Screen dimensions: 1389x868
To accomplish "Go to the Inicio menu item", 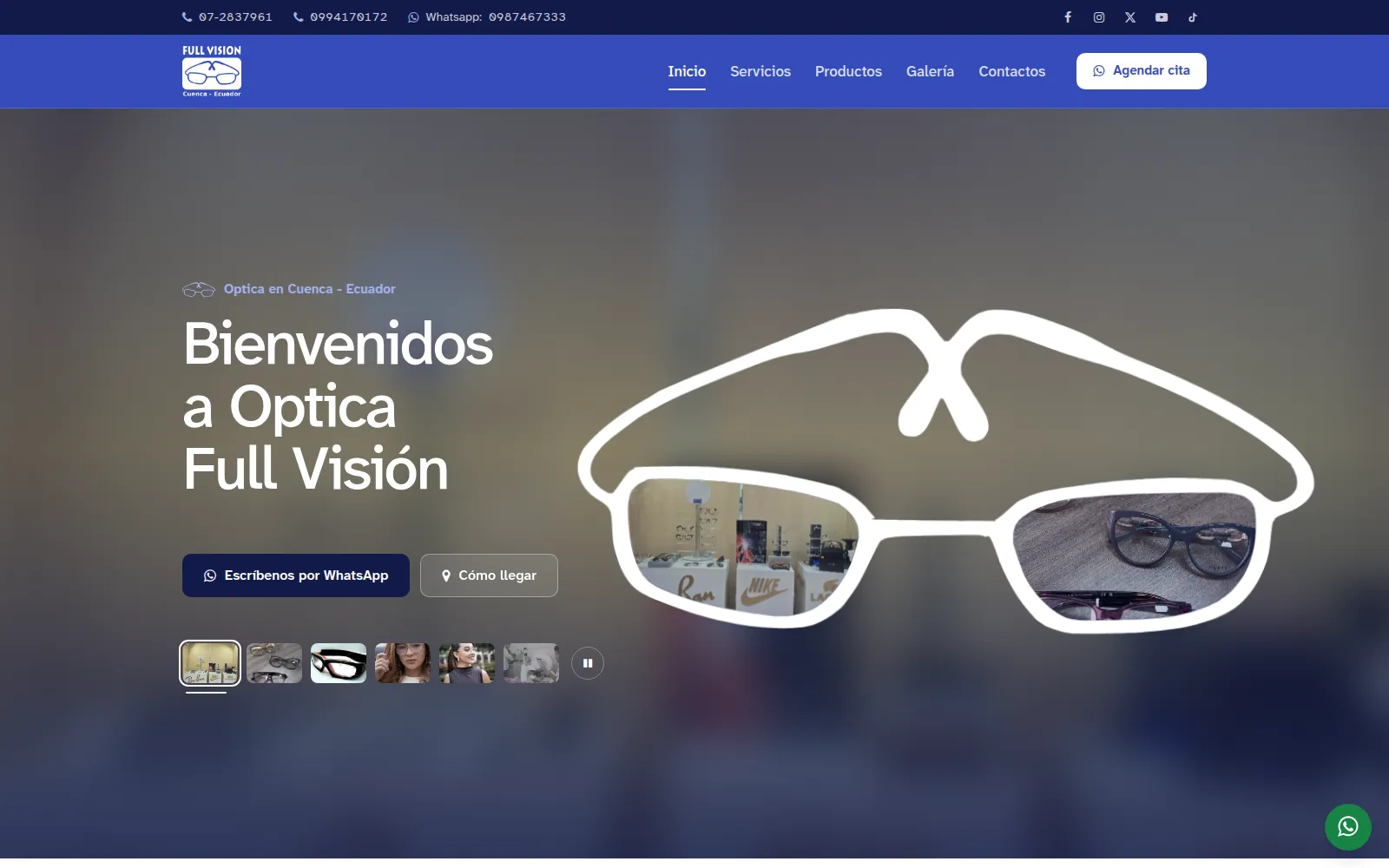I will (x=687, y=71).
